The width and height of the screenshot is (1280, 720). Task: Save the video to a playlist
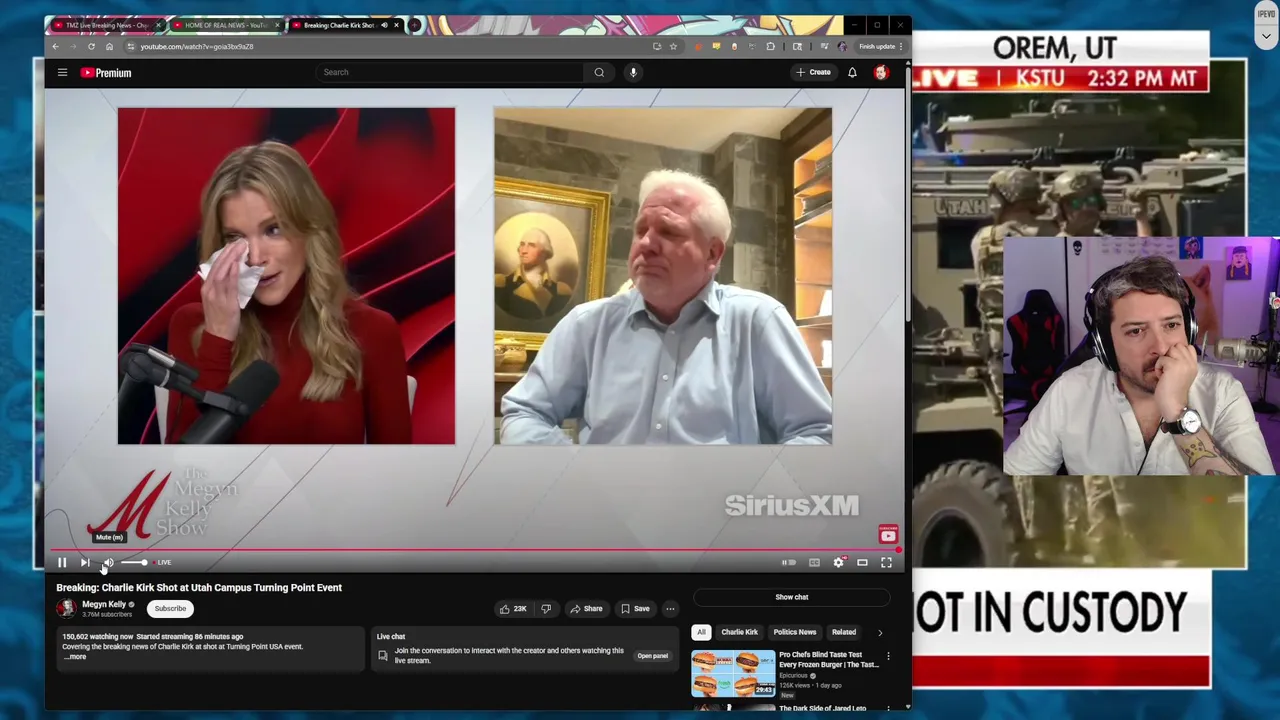[x=635, y=609]
